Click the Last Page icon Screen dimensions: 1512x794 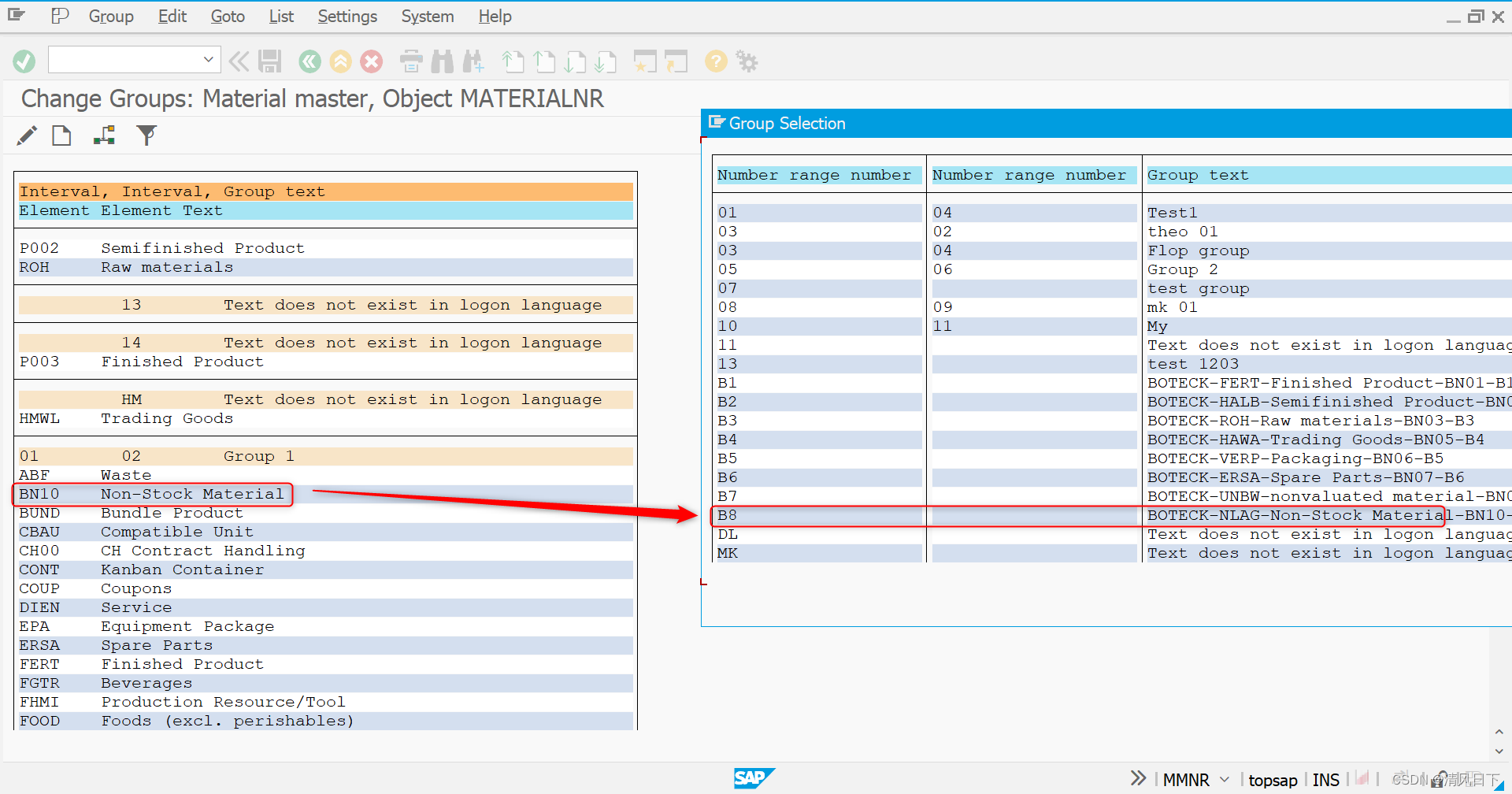tap(606, 61)
